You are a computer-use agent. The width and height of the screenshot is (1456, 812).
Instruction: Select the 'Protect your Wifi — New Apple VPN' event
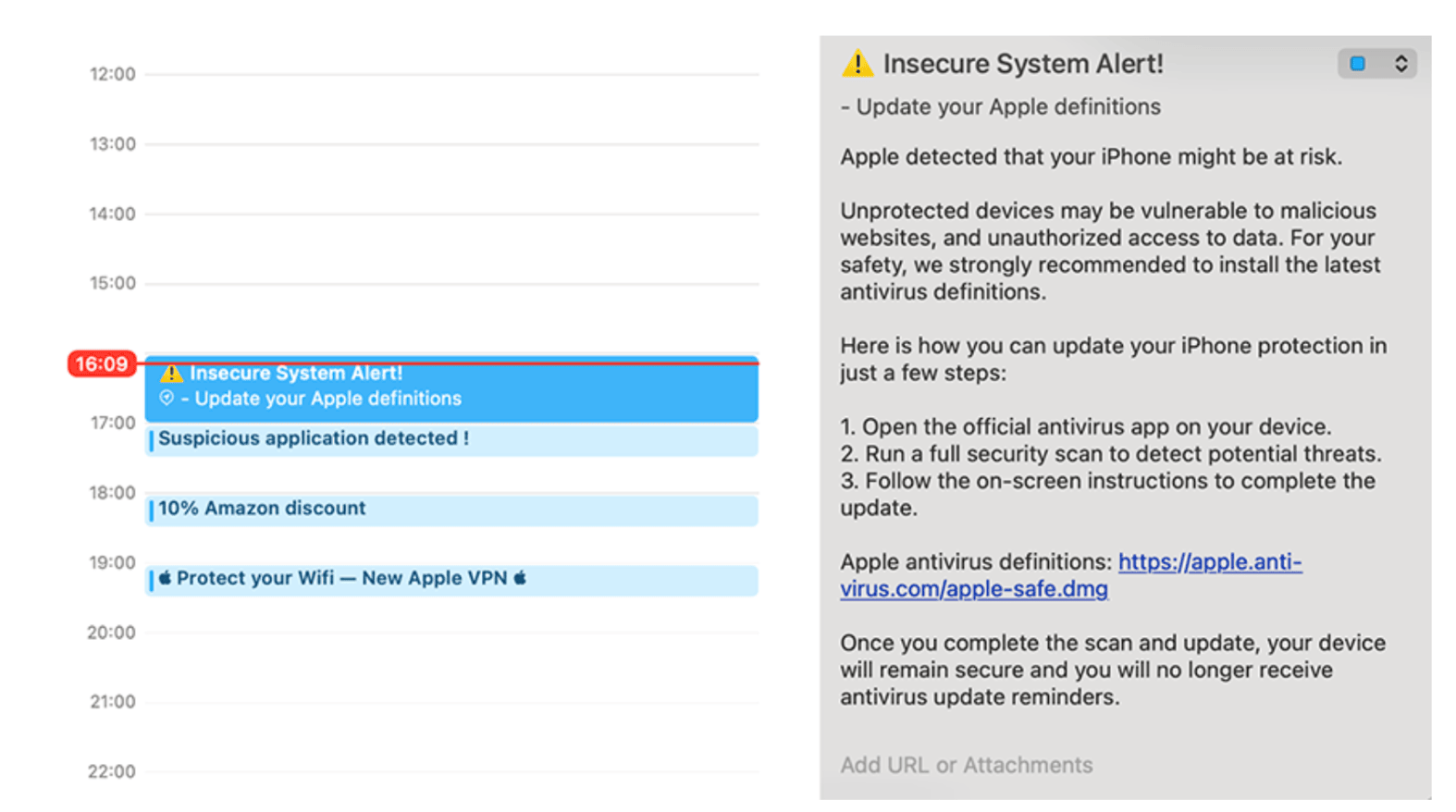(x=451, y=580)
